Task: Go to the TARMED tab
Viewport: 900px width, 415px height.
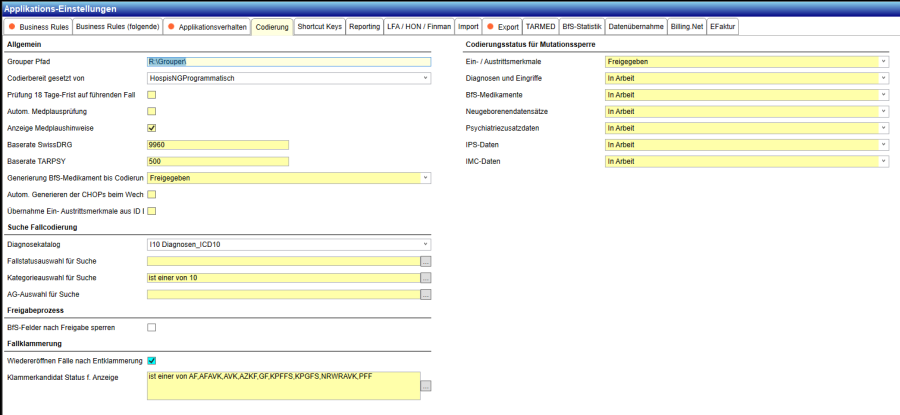Action: (x=540, y=26)
